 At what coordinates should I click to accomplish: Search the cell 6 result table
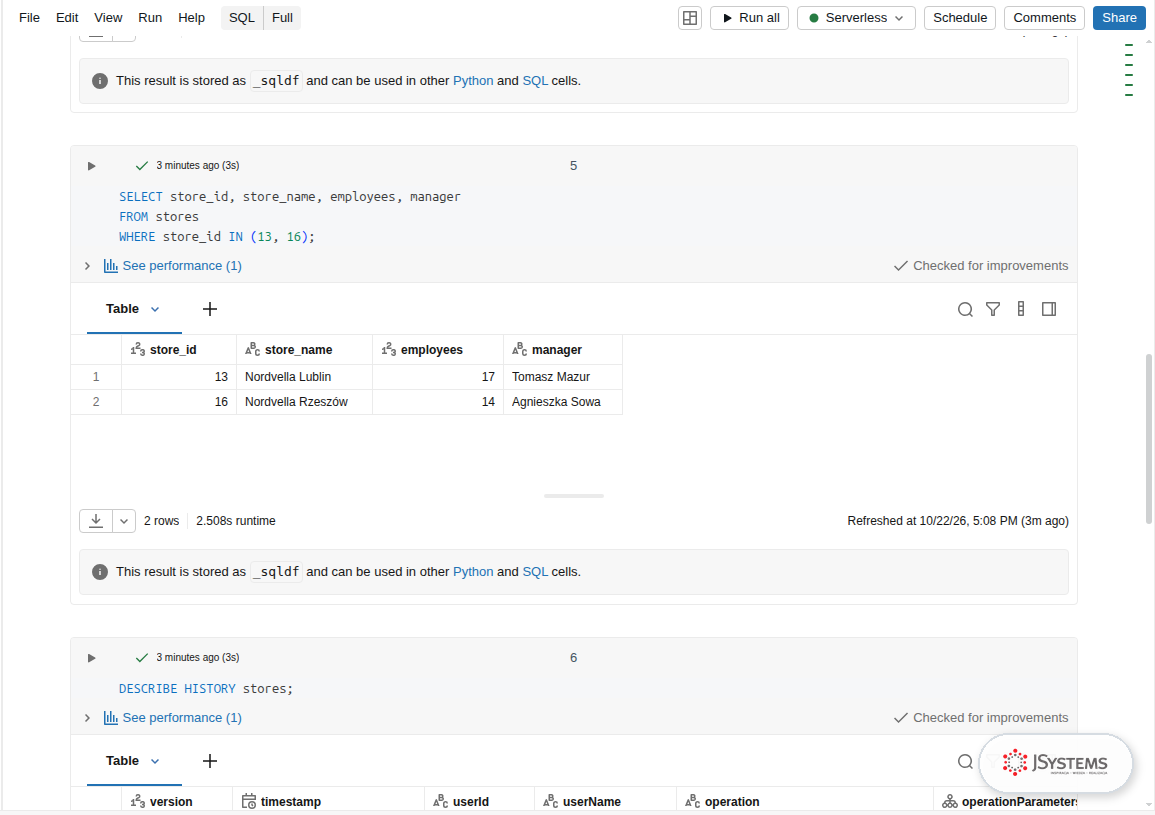pyautogui.click(x=965, y=761)
